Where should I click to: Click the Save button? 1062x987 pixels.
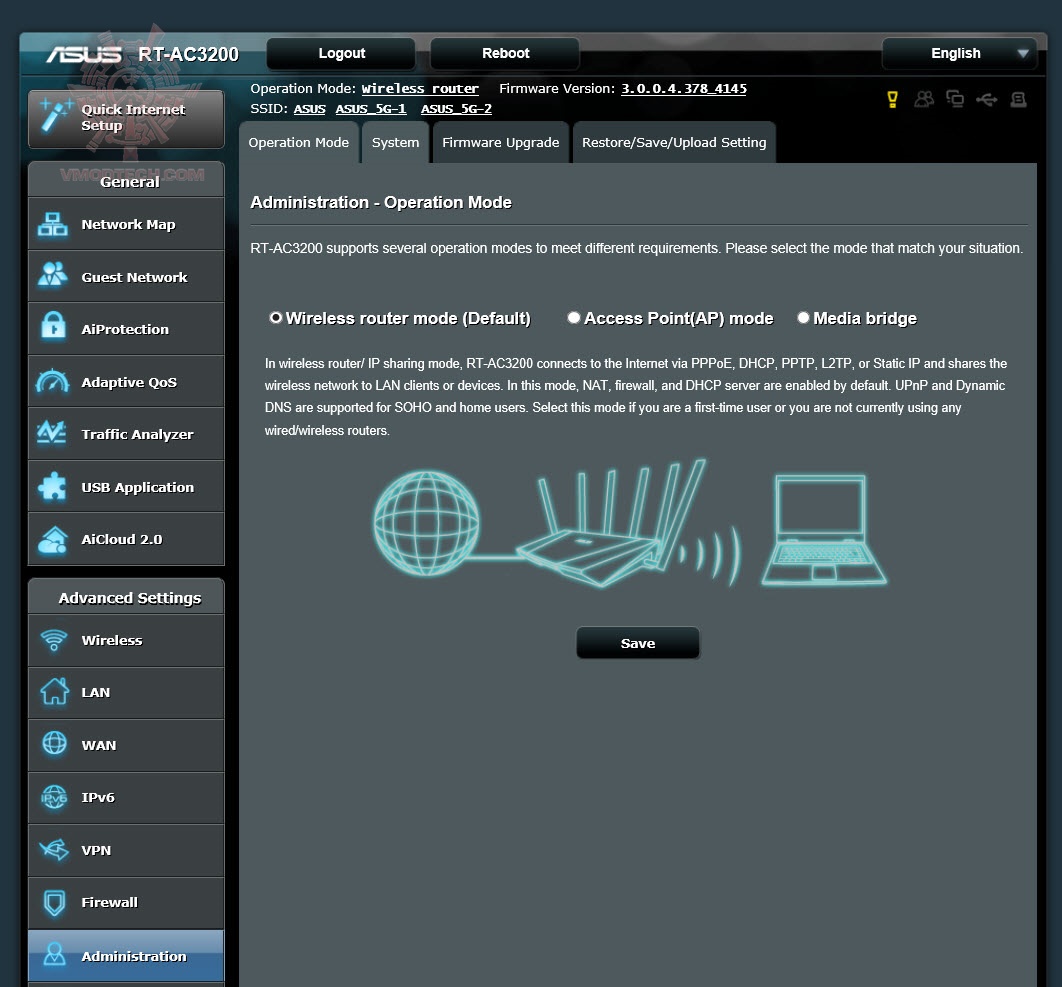click(637, 643)
